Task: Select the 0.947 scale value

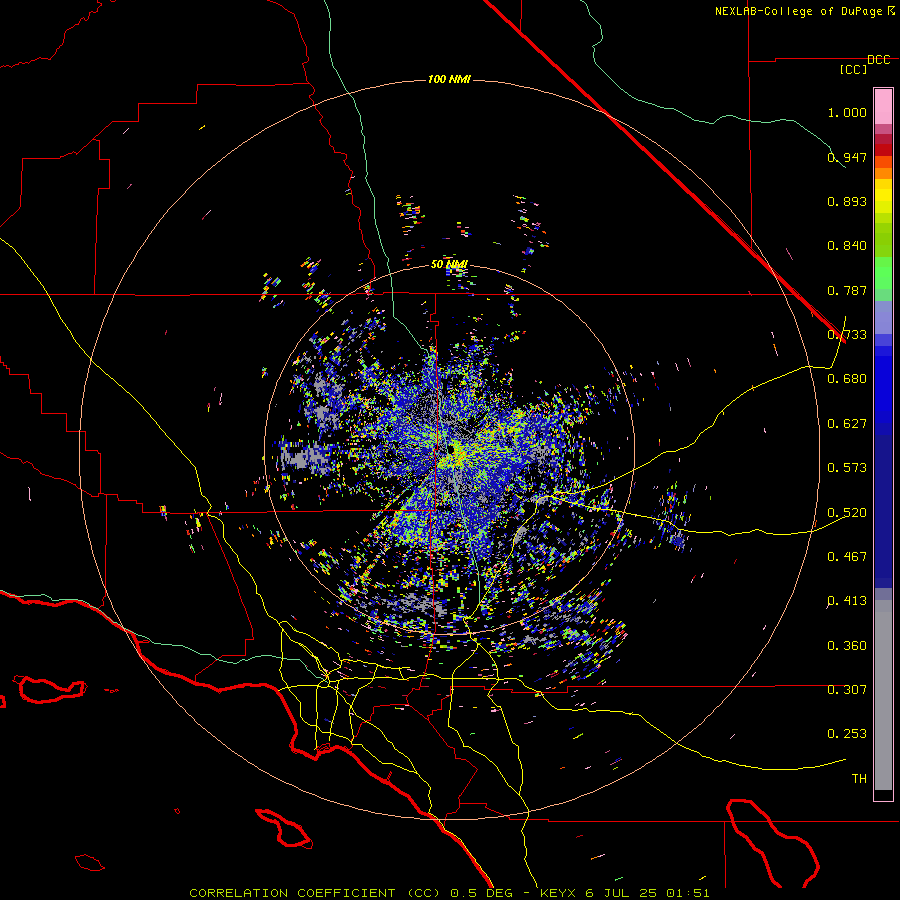Action: 847,157
